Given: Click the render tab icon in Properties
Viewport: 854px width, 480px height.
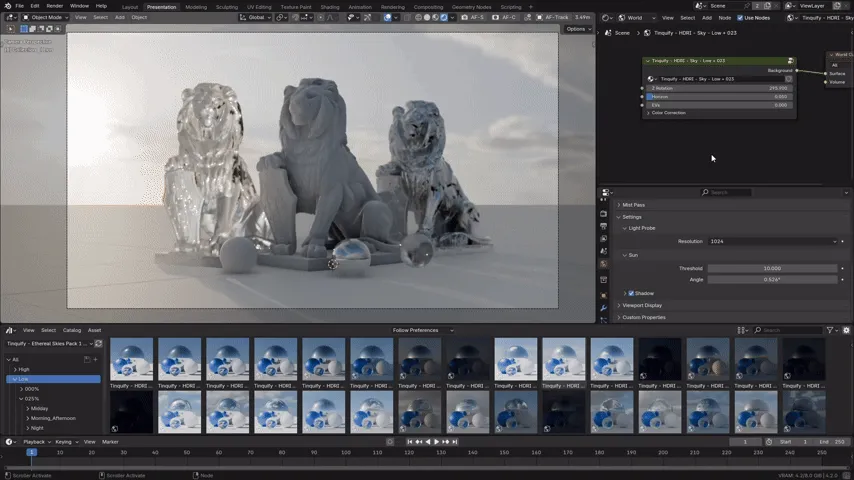Looking at the screenshot, I should (x=603, y=214).
